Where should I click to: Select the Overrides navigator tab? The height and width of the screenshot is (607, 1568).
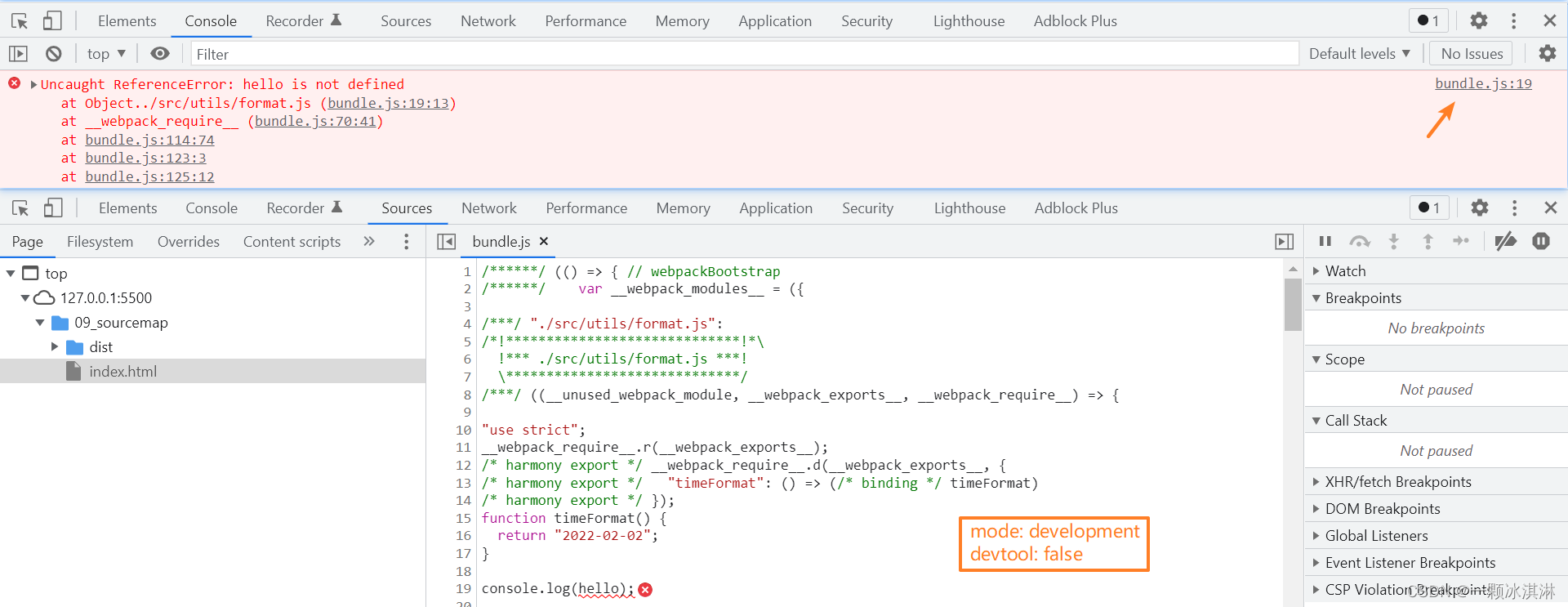tap(189, 242)
